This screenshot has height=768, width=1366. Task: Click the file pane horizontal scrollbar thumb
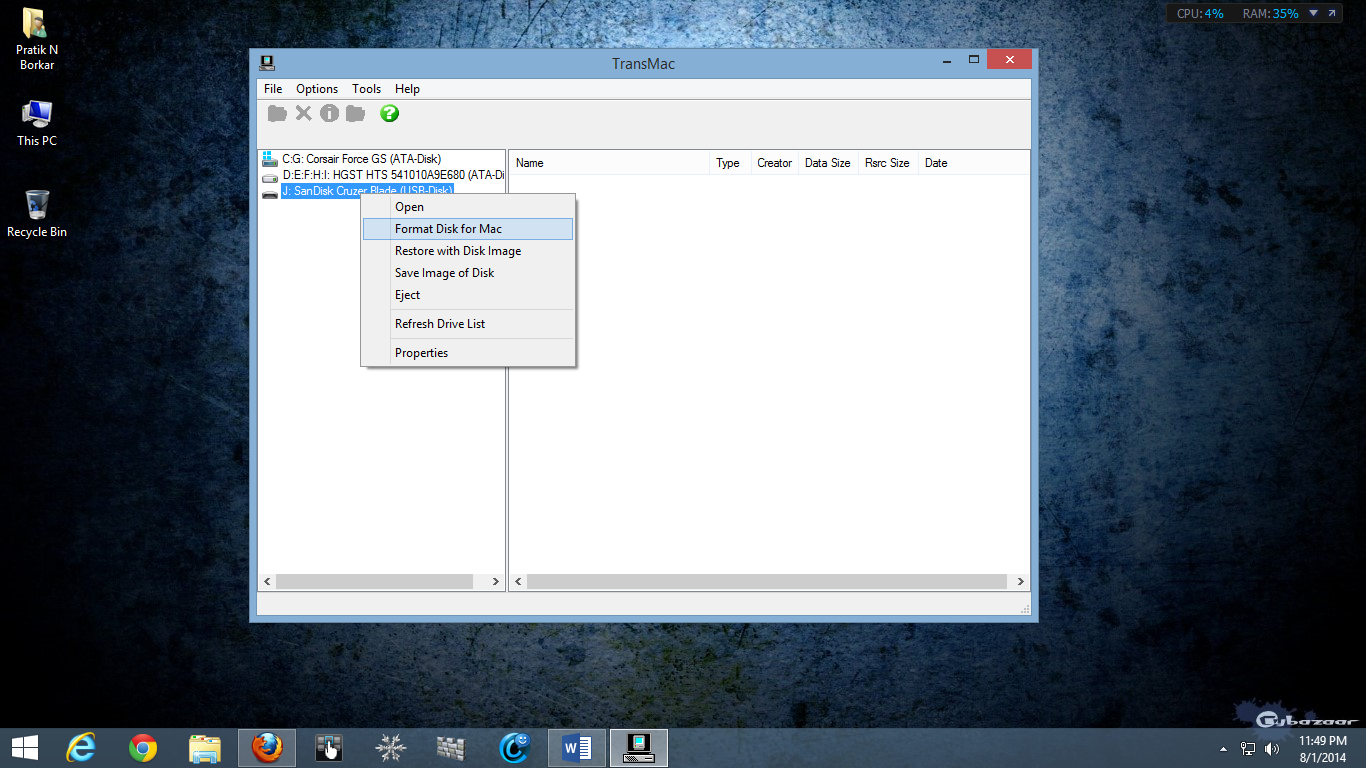point(767,581)
